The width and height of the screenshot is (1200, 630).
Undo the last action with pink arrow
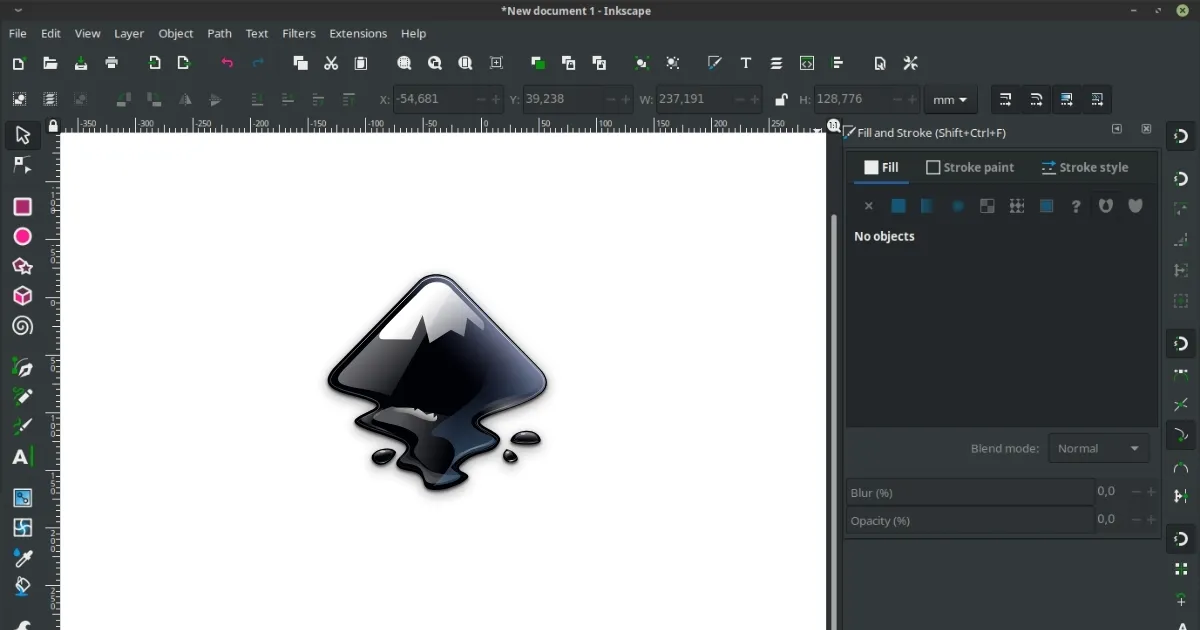point(227,63)
